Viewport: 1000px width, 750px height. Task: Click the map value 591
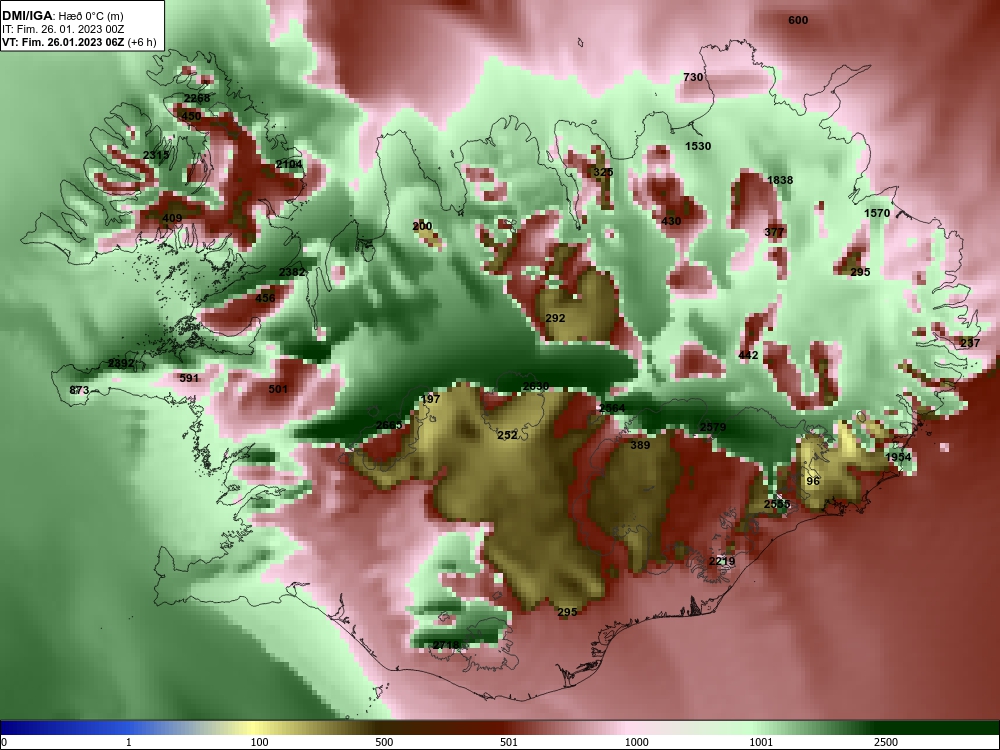click(x=189, y=378)
